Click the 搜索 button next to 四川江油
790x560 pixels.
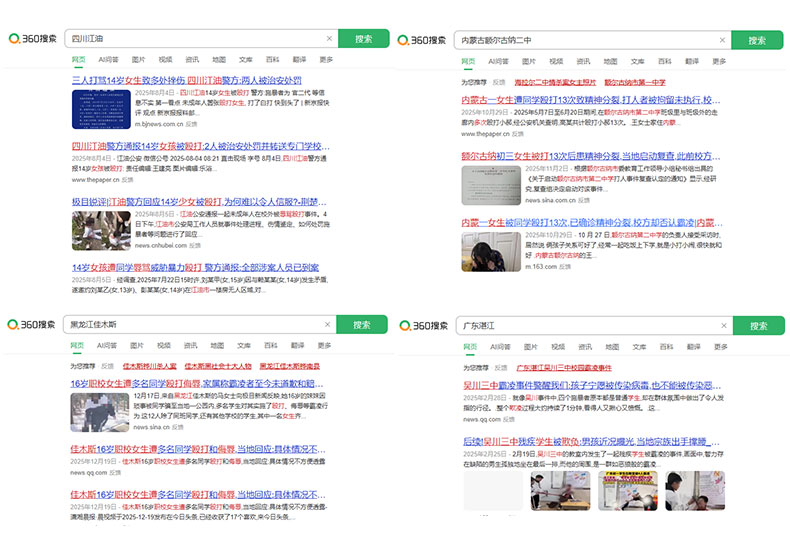(364, 38)
